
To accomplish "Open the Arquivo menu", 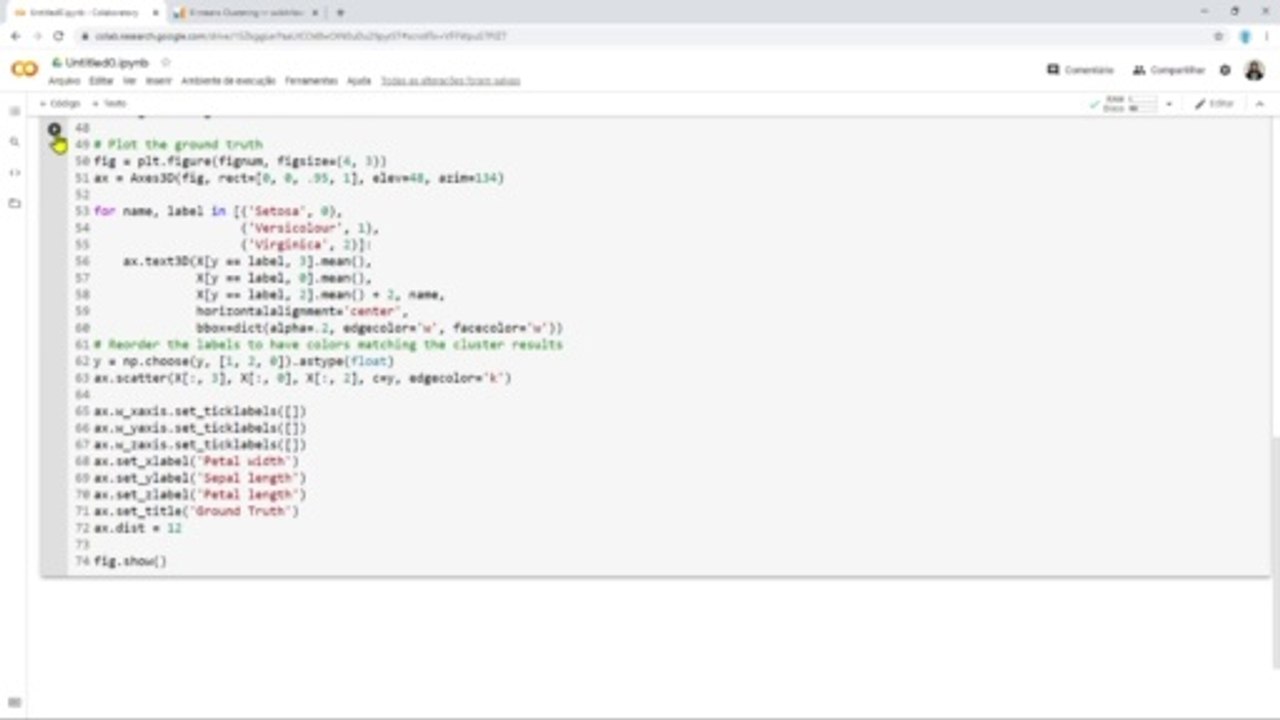I will point(64,81).
